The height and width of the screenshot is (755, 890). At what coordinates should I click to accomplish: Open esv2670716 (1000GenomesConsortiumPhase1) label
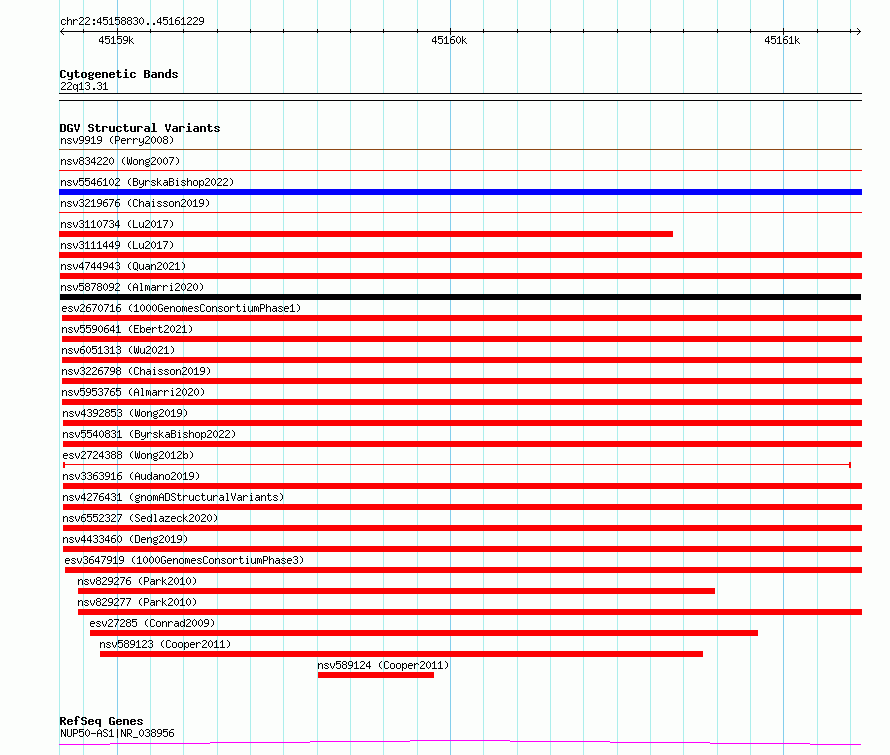181,308
